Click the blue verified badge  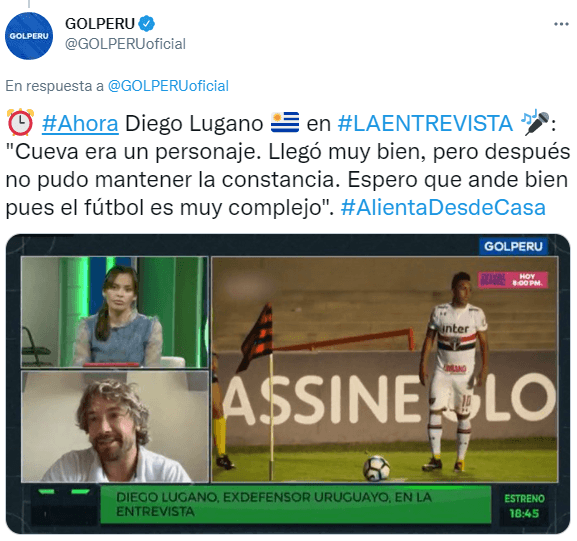coord(146,24)
